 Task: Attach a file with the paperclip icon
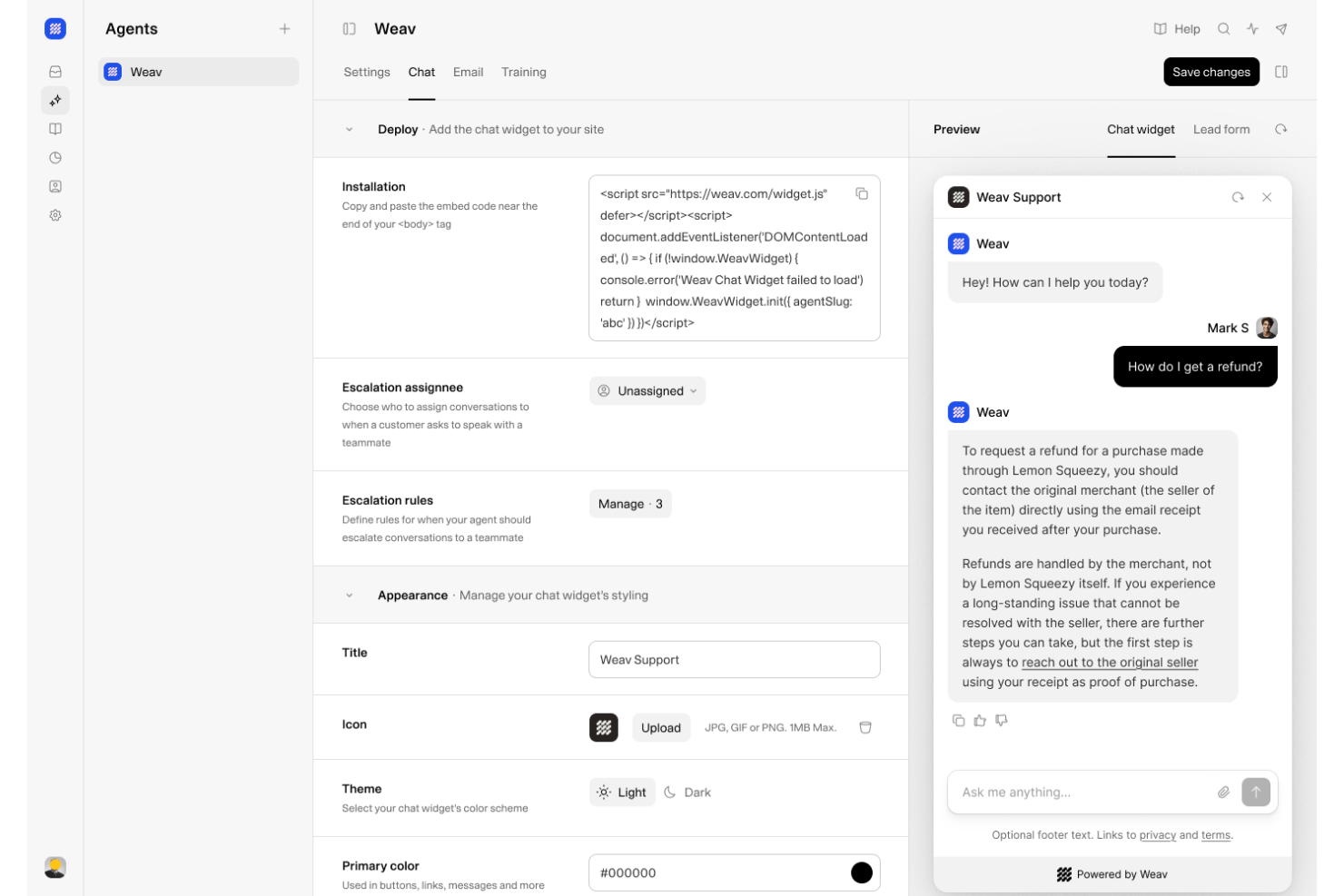pos(1223,792)
